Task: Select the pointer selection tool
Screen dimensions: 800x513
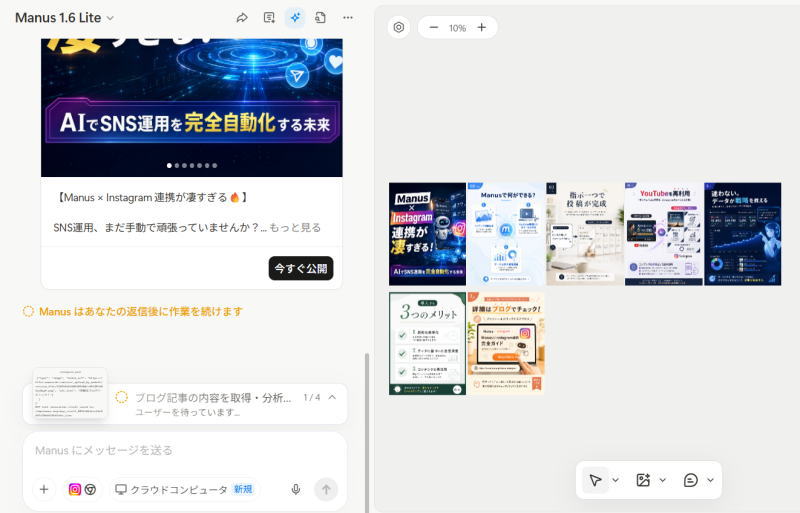Action: (x=595, y=480)
